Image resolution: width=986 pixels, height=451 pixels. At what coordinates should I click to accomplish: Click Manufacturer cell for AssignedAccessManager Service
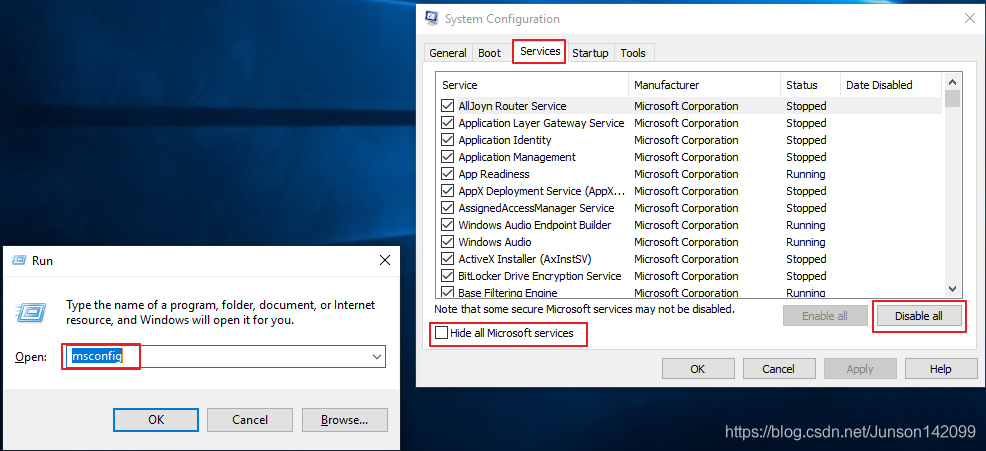pyautogui.click(x=686, y=208)
